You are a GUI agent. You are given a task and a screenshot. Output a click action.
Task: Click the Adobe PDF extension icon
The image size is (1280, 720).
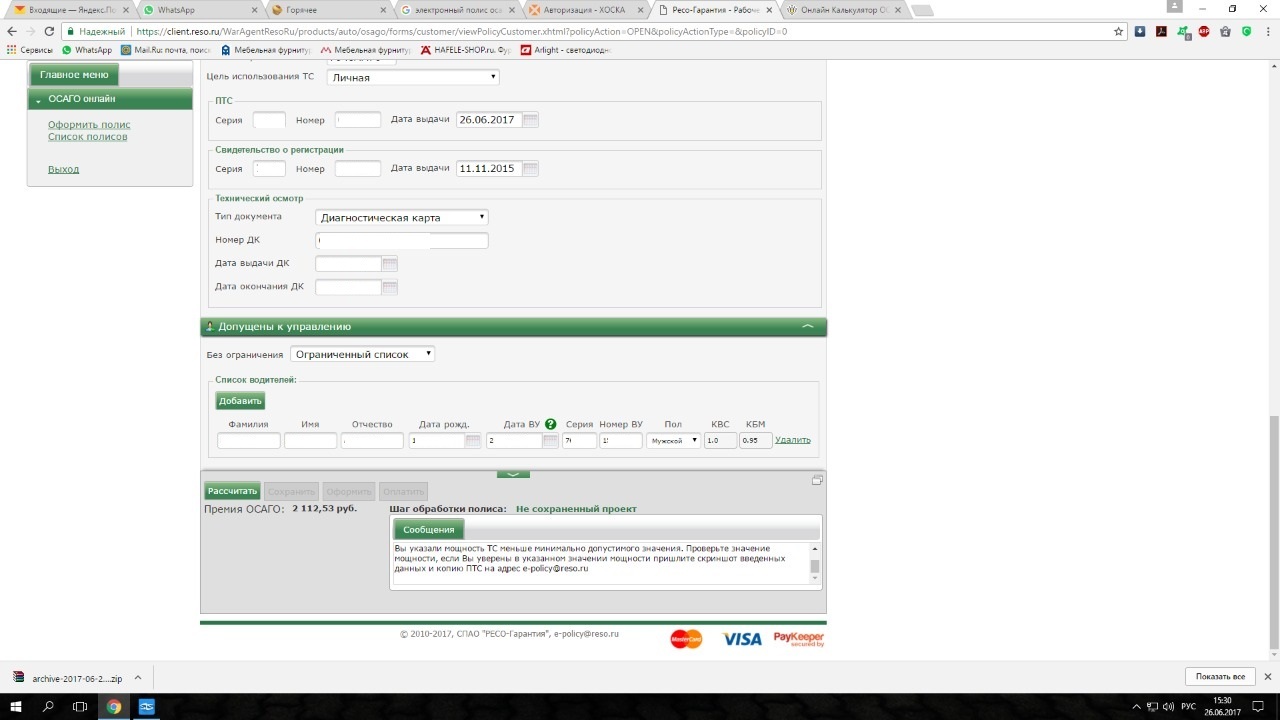pos(1162,31)
